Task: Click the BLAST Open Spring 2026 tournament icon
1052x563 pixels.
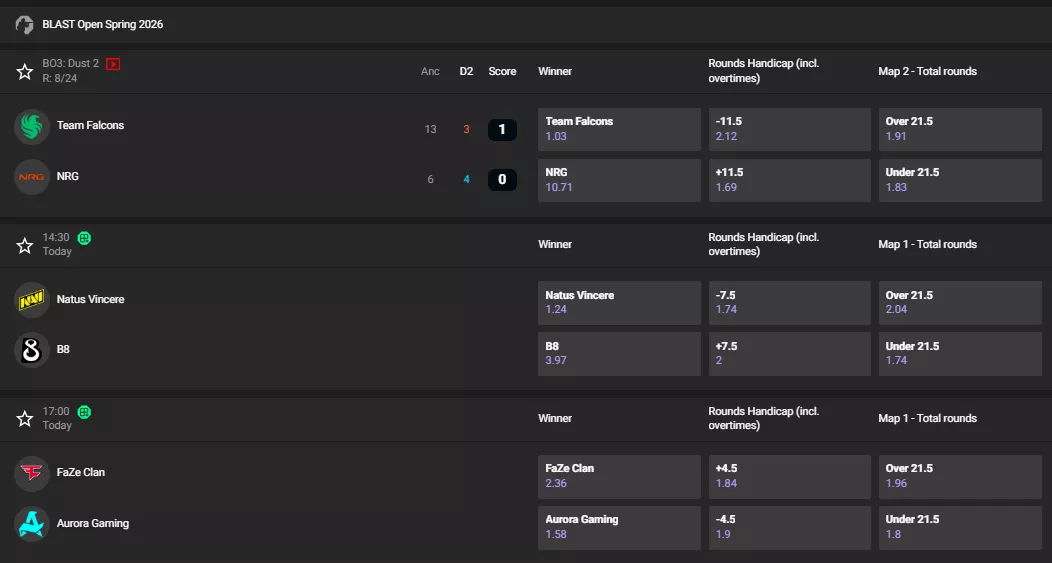Action: coord(25,24)
